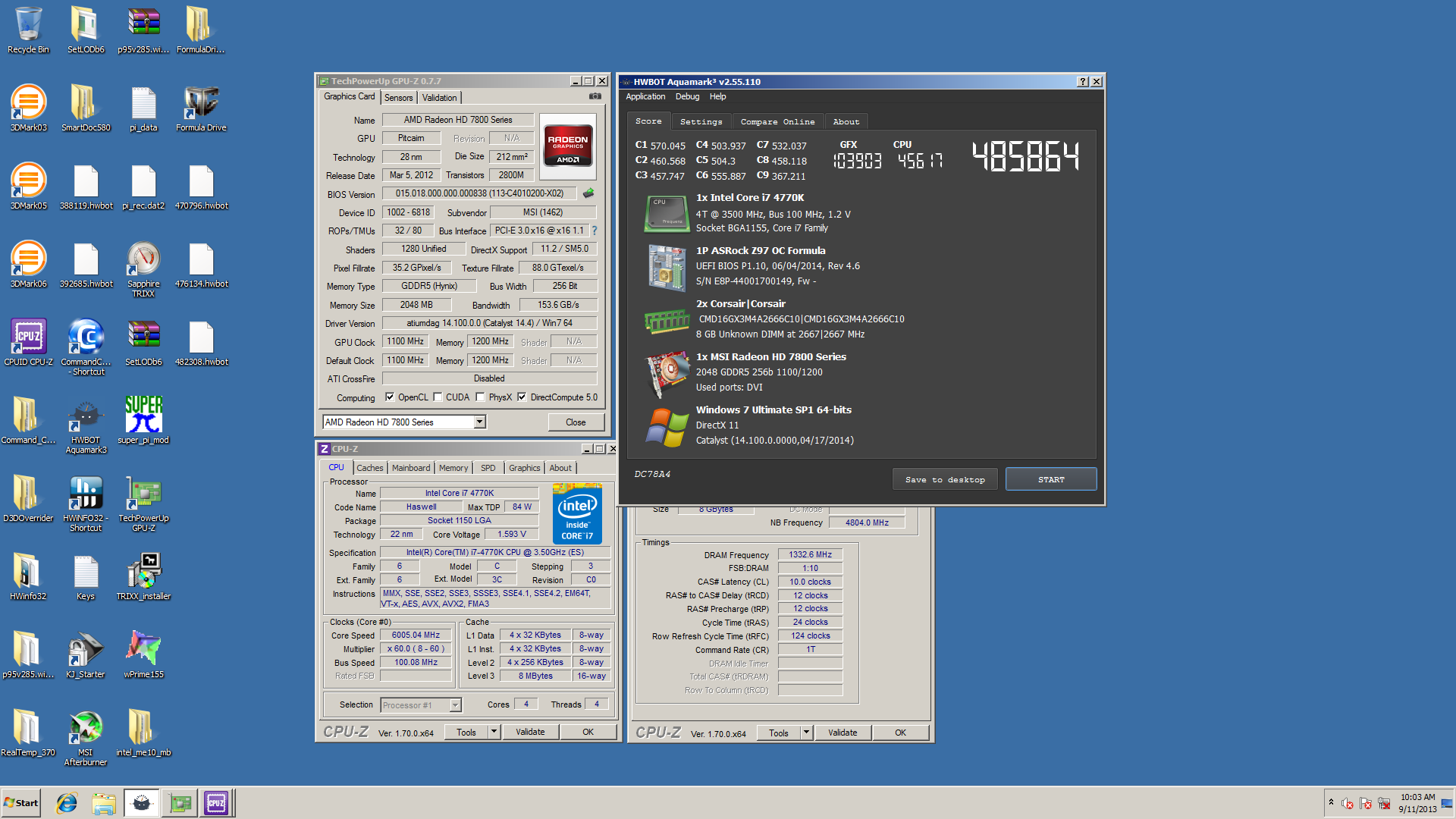Click the Tools button in left CPU-Z
The width and height of the screenshot is (1456, 819).
coord(466,732)
